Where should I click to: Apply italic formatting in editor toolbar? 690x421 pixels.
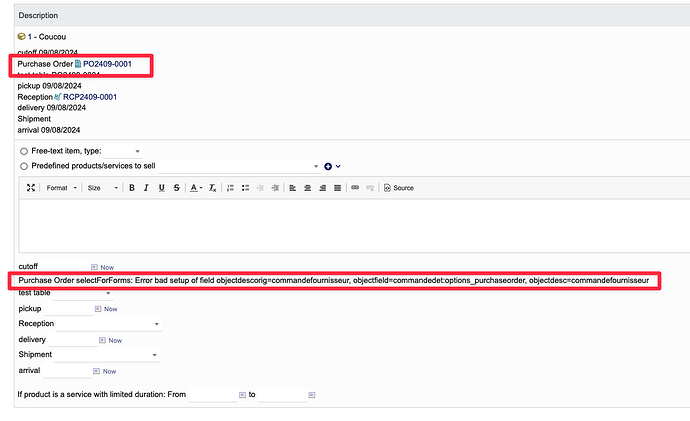pos(146,187)
